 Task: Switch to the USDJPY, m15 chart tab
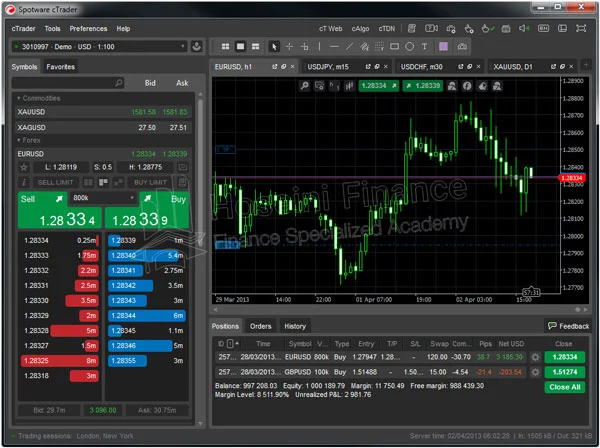pos(328,67)
